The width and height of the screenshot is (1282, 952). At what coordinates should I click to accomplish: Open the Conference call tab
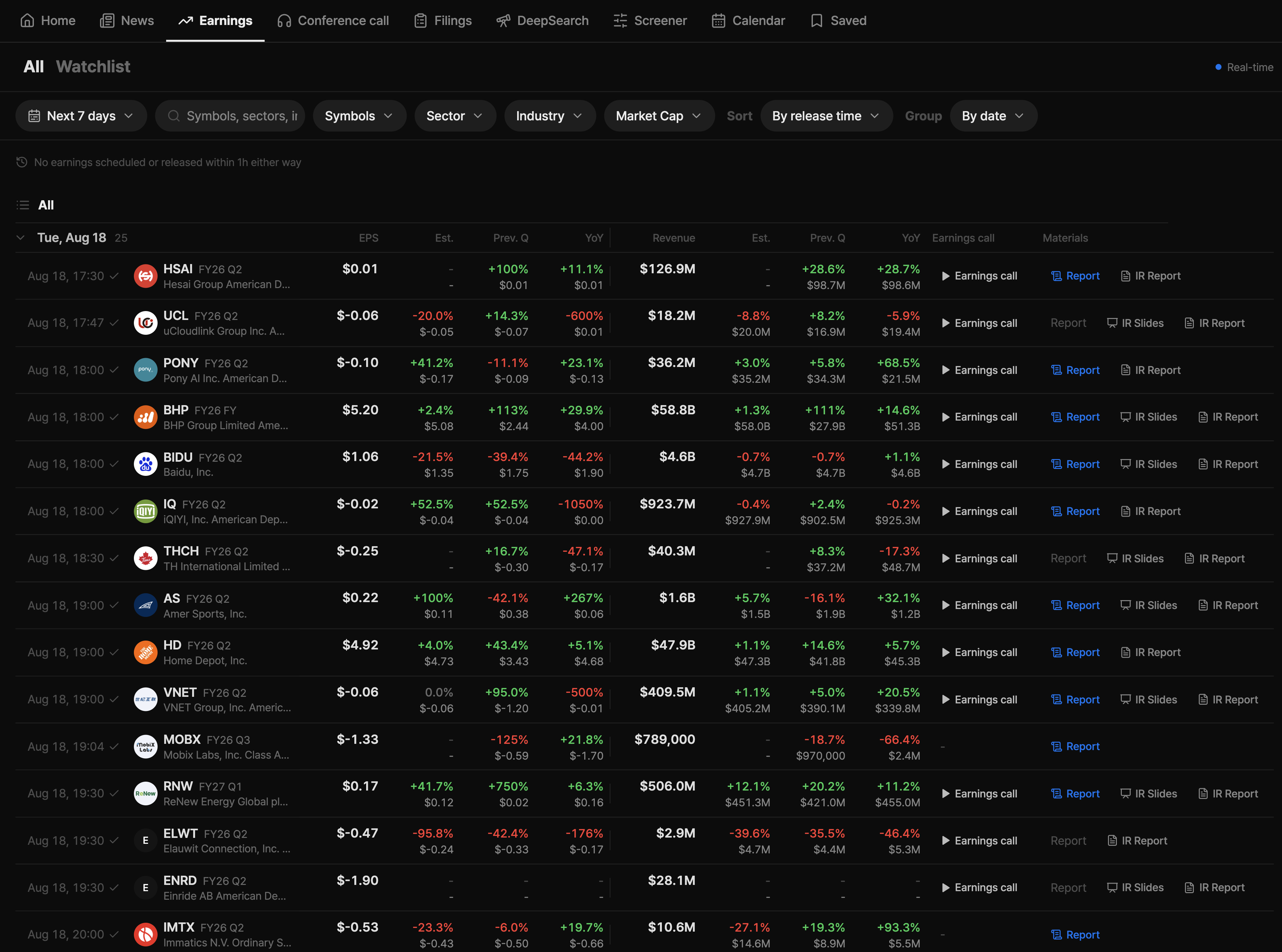tap(333, 21)
